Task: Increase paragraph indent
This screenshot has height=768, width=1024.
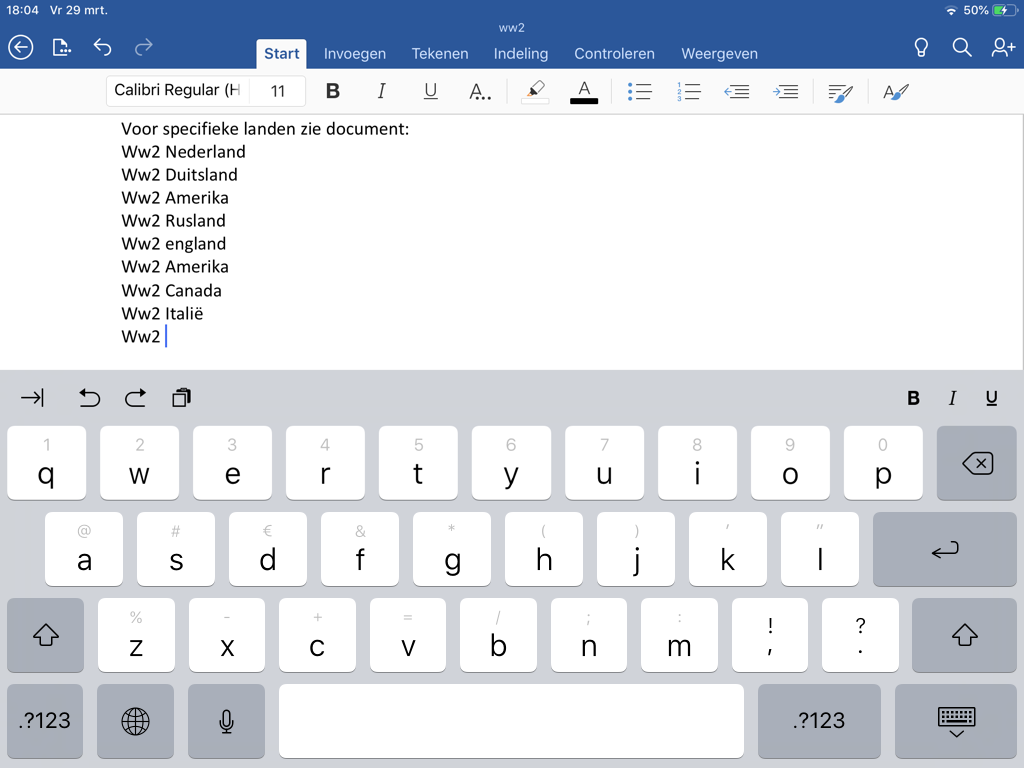Action: coord(786,91)
